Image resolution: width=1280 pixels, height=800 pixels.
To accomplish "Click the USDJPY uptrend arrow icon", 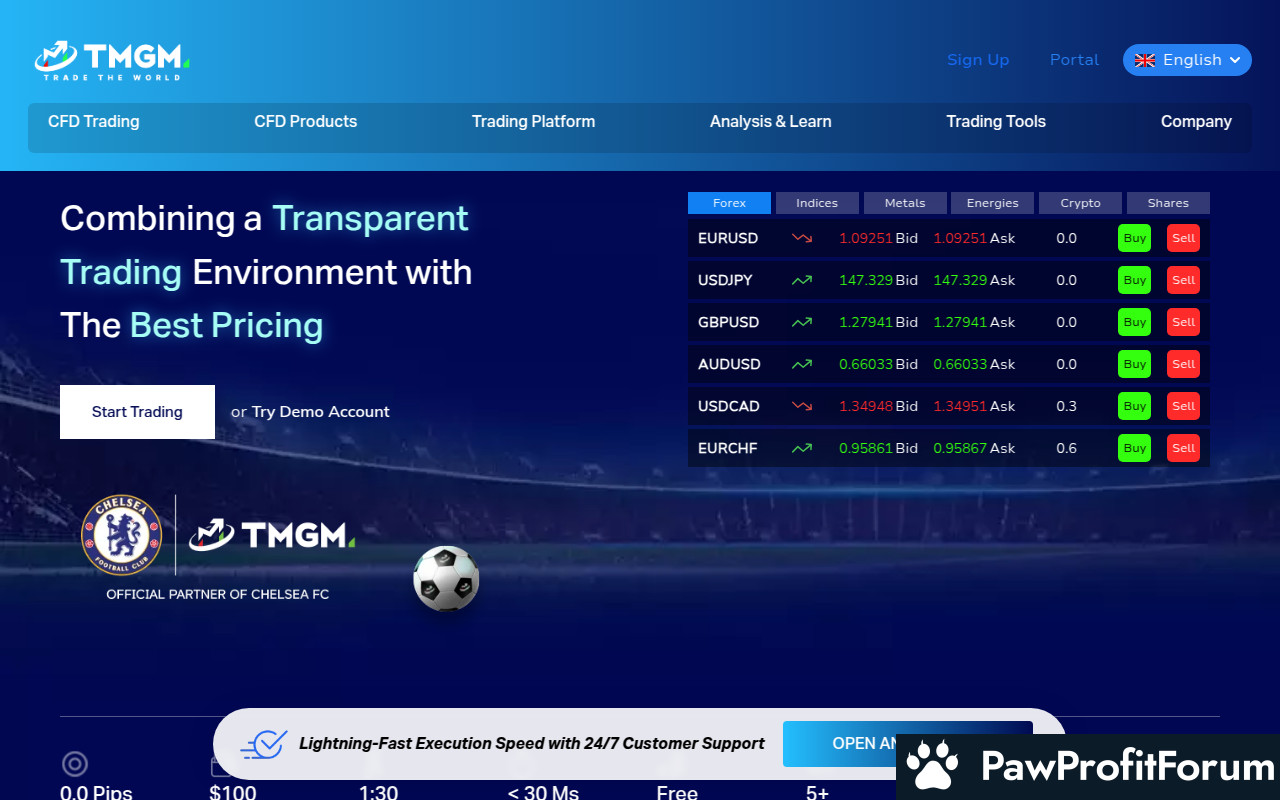I will click(x=802, y=280).
